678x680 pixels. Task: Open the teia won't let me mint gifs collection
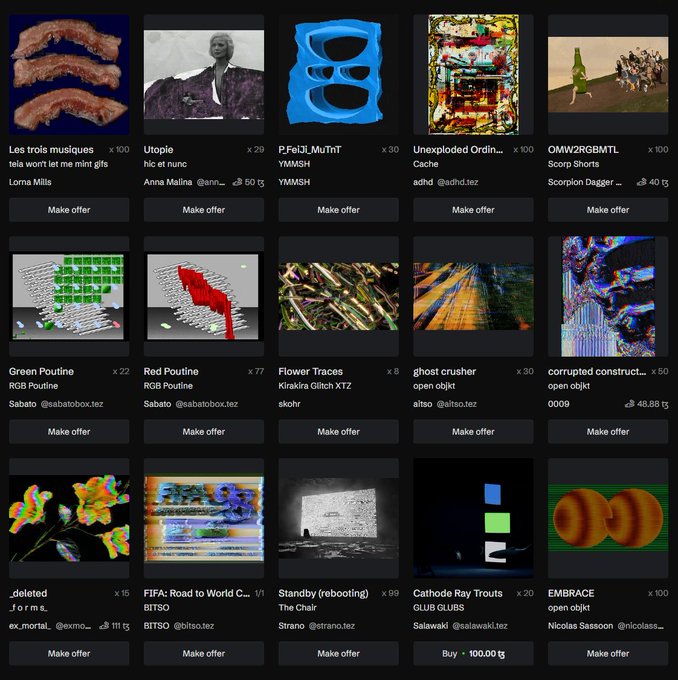coord(59,164)
